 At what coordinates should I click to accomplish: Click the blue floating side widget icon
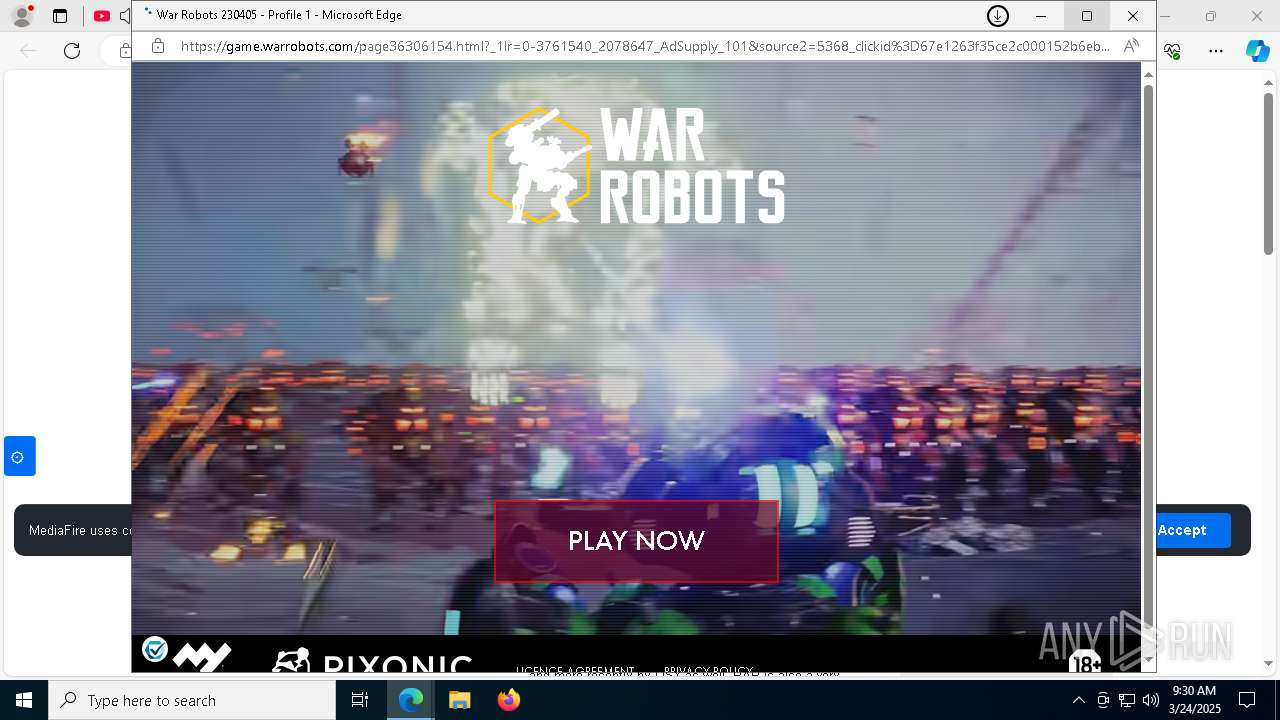tap(19, 456)
